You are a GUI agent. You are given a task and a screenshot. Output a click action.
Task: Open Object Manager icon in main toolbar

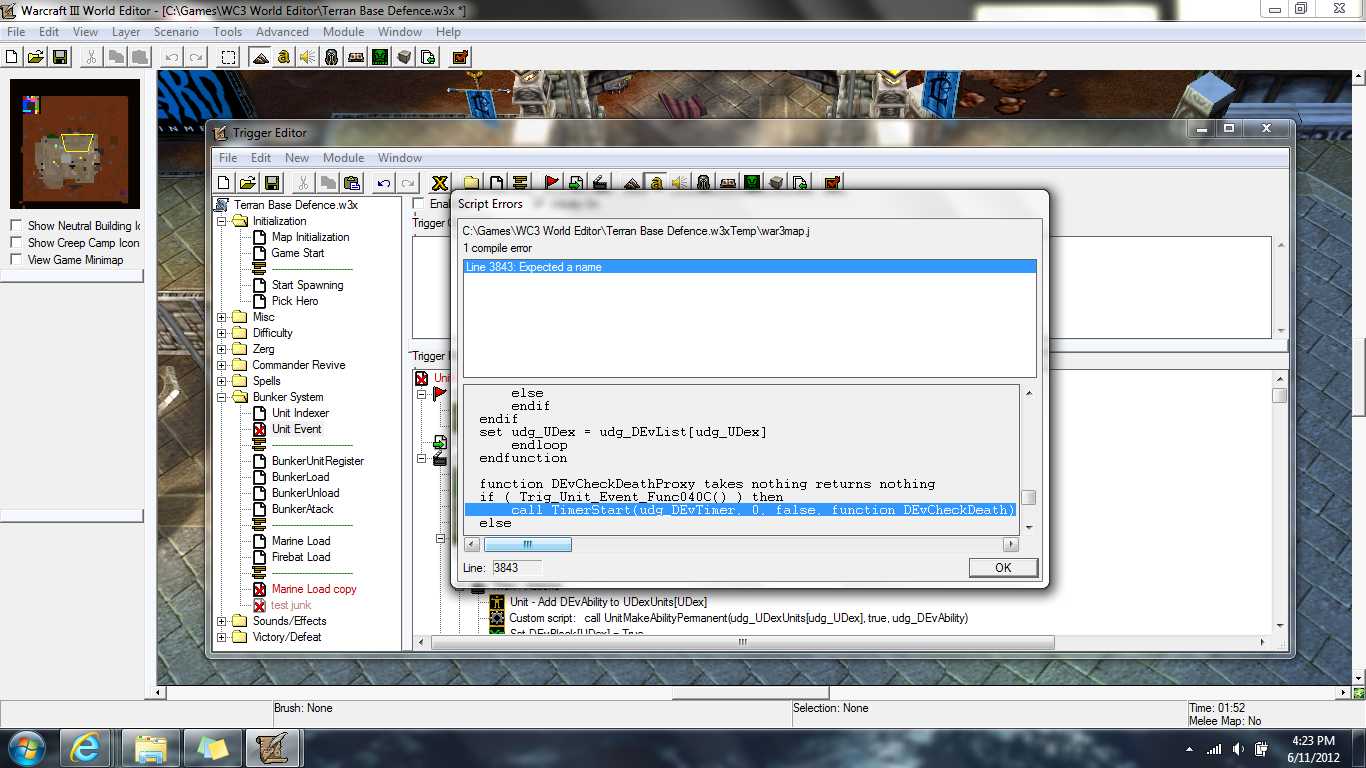[x=404, y=58]
